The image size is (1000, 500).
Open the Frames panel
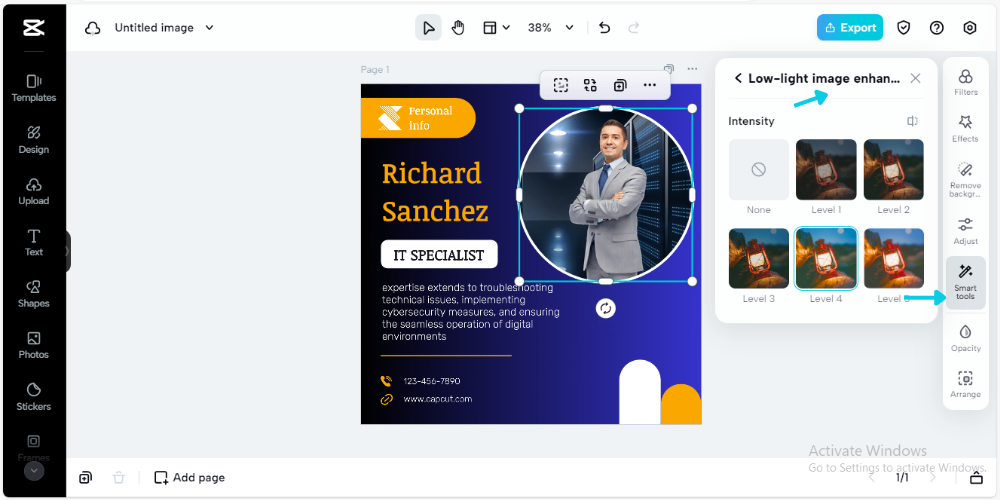(x=33, y=448)
